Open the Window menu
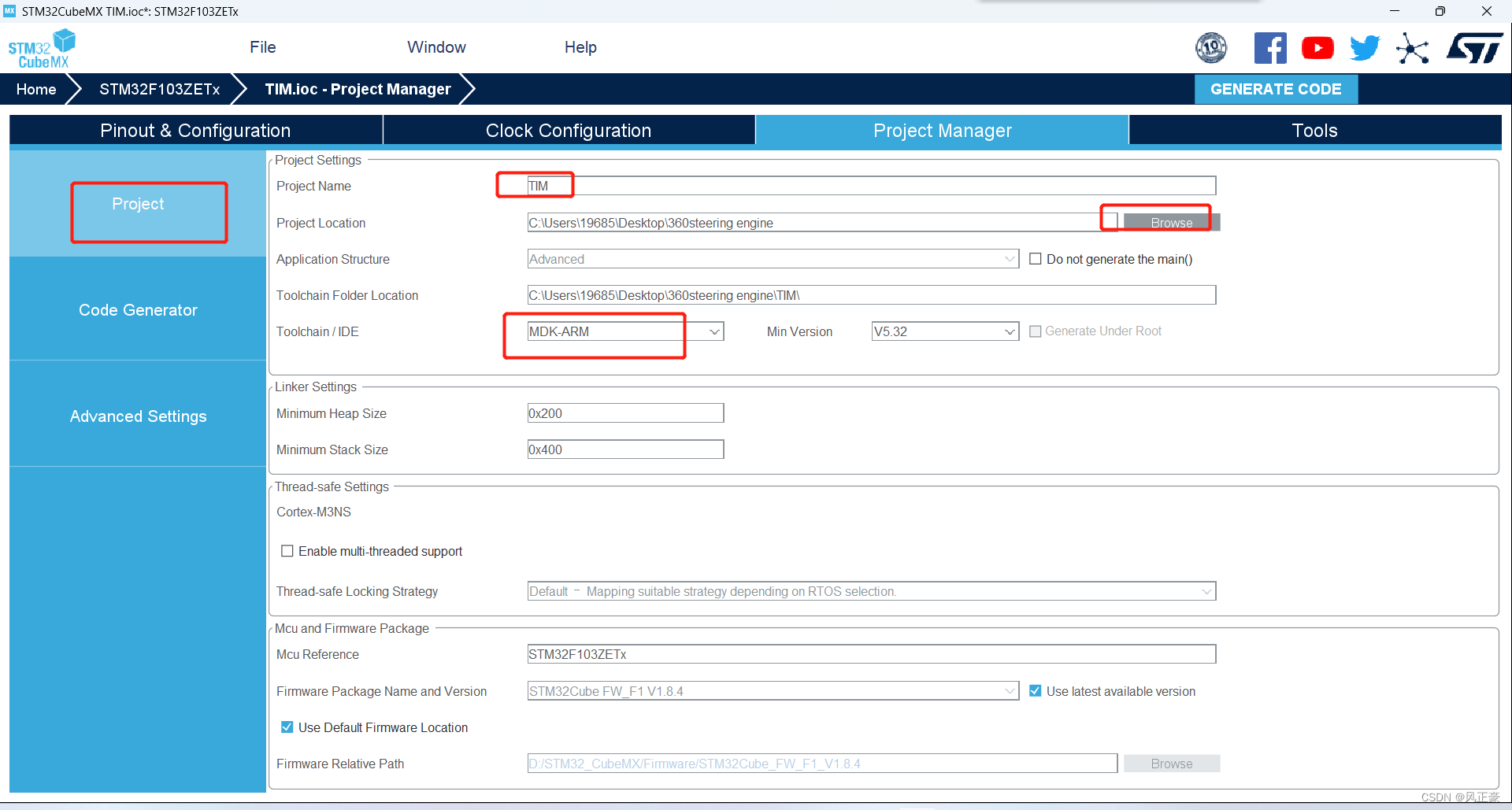This screenshot has width=1512, height=810. coord(436,47)
